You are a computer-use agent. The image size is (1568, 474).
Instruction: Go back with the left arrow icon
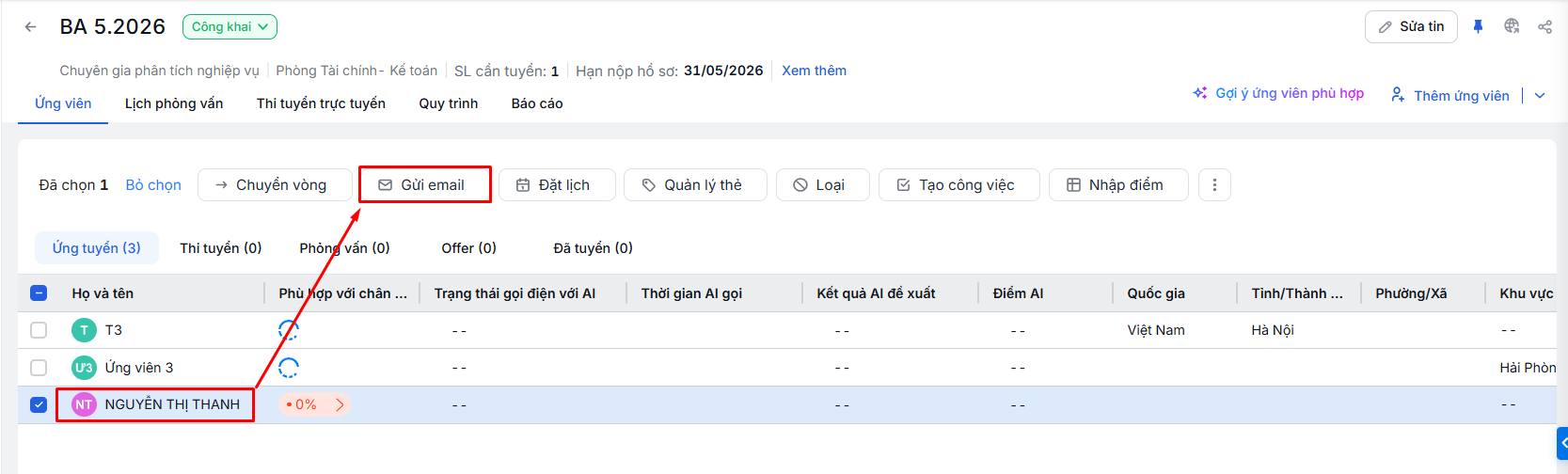(x=31, y=27)
